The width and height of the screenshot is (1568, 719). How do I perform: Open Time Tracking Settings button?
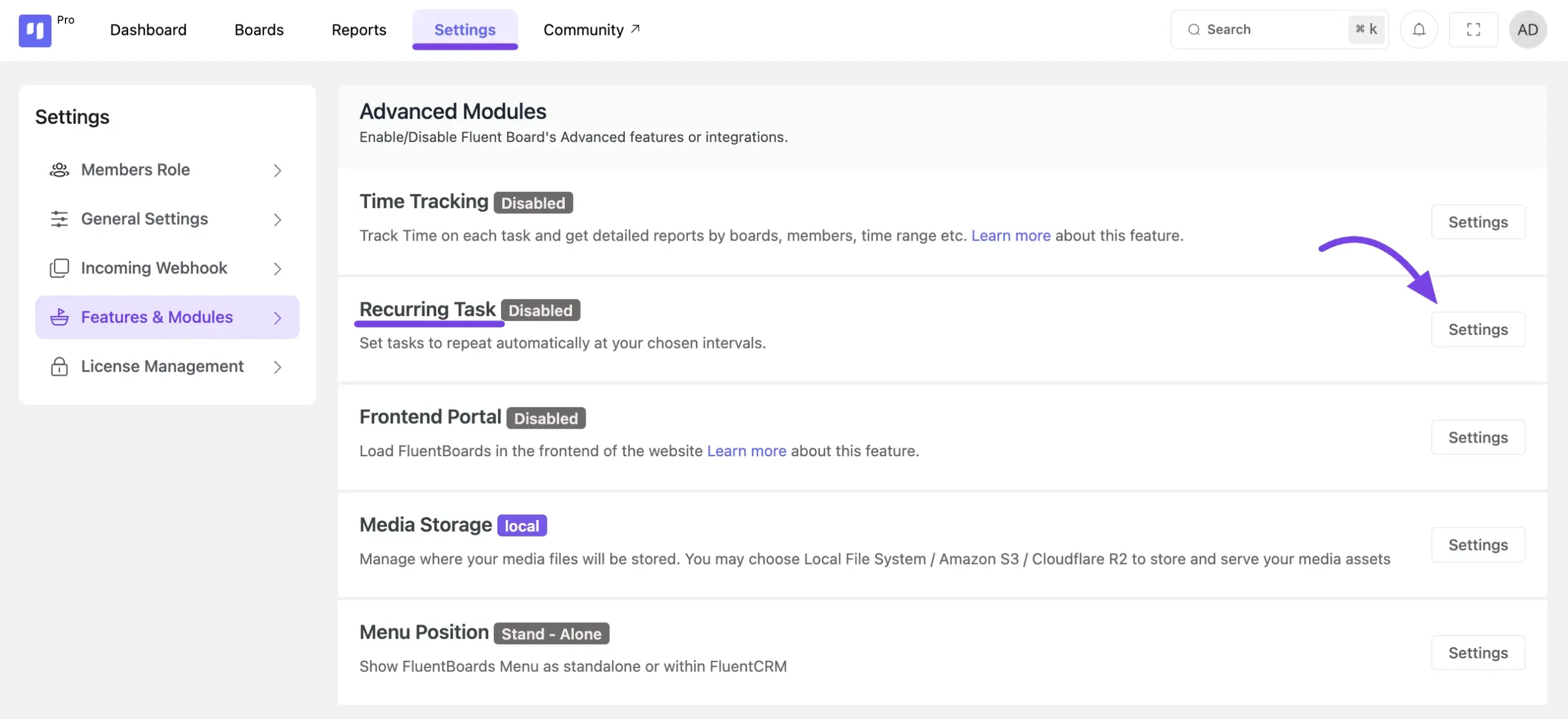[x=1478, y=222]
